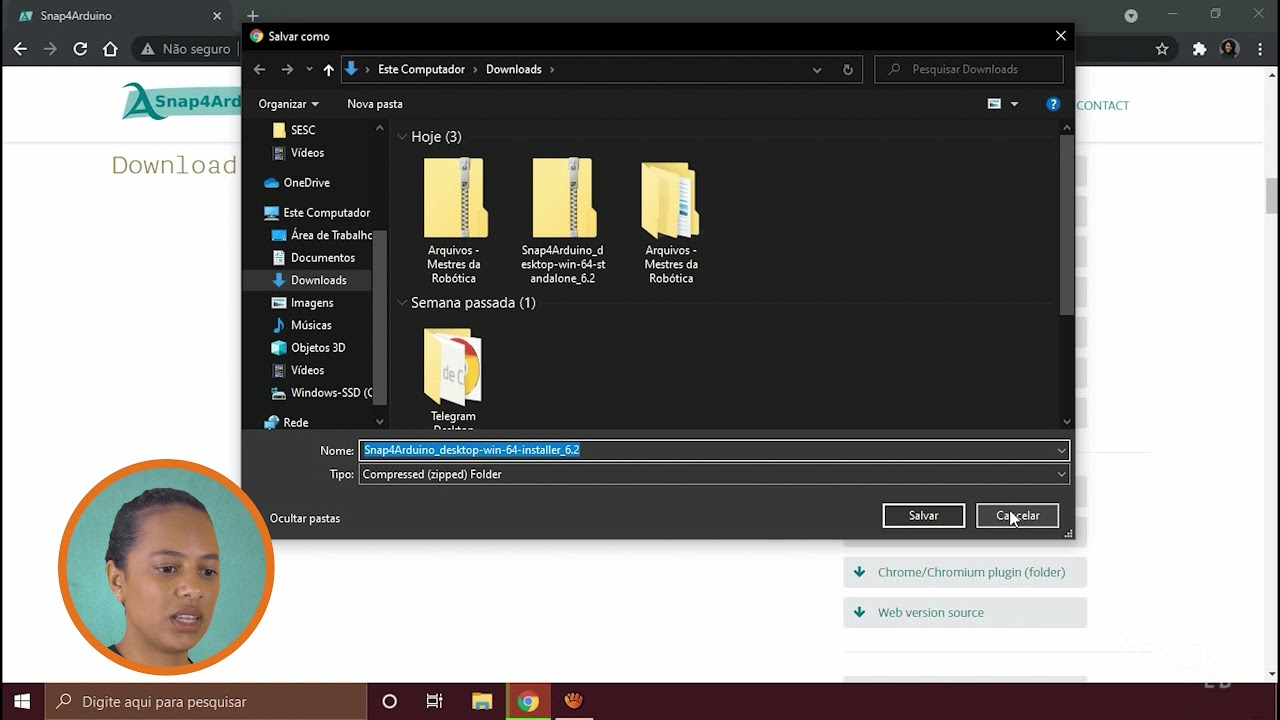The width and height of the screenshot is (1280, 720).
Task: Click the Salvar button
Action: (x=924, y=516)
